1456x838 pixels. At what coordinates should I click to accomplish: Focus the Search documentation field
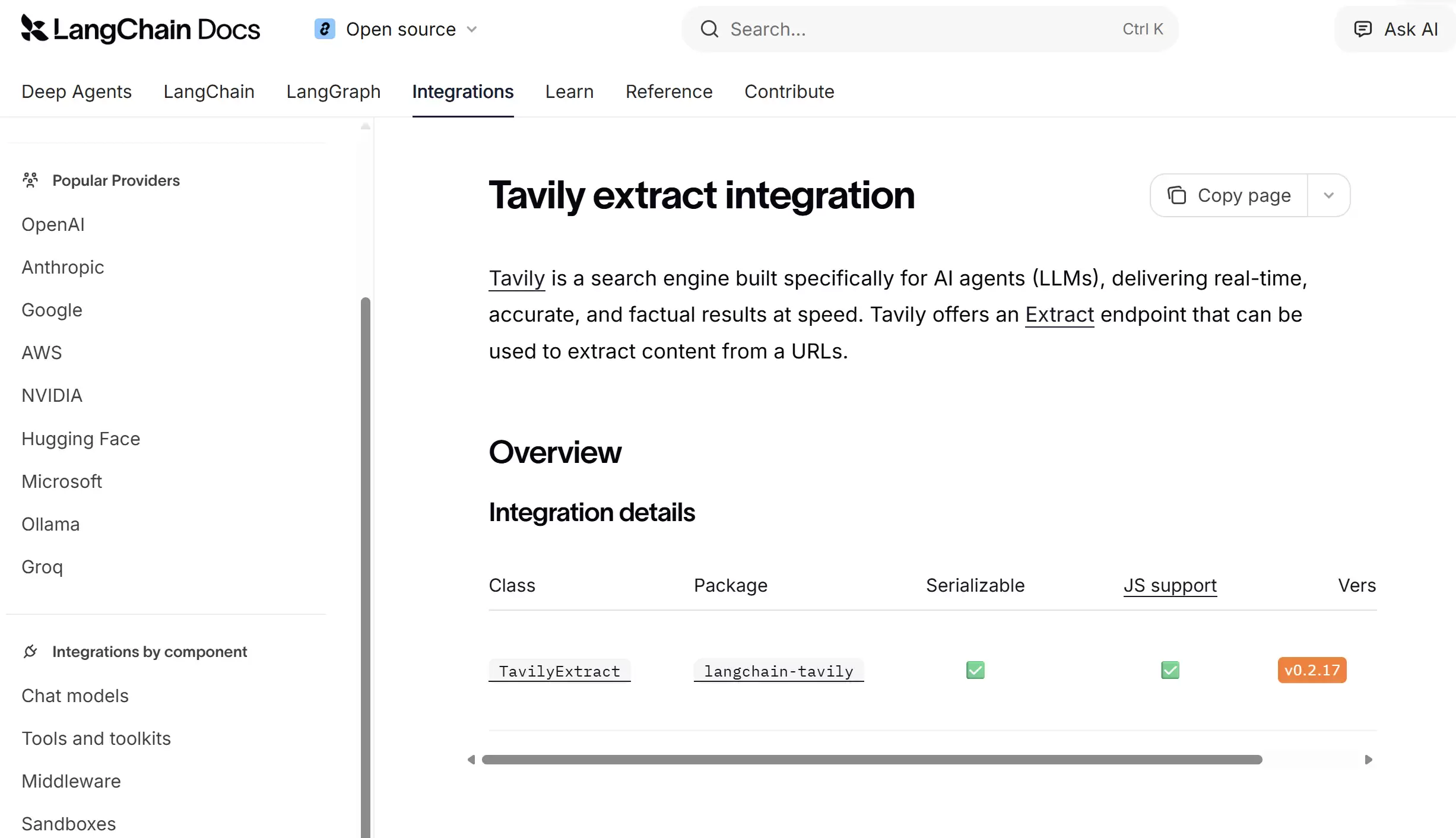click(x=930, y=29)
